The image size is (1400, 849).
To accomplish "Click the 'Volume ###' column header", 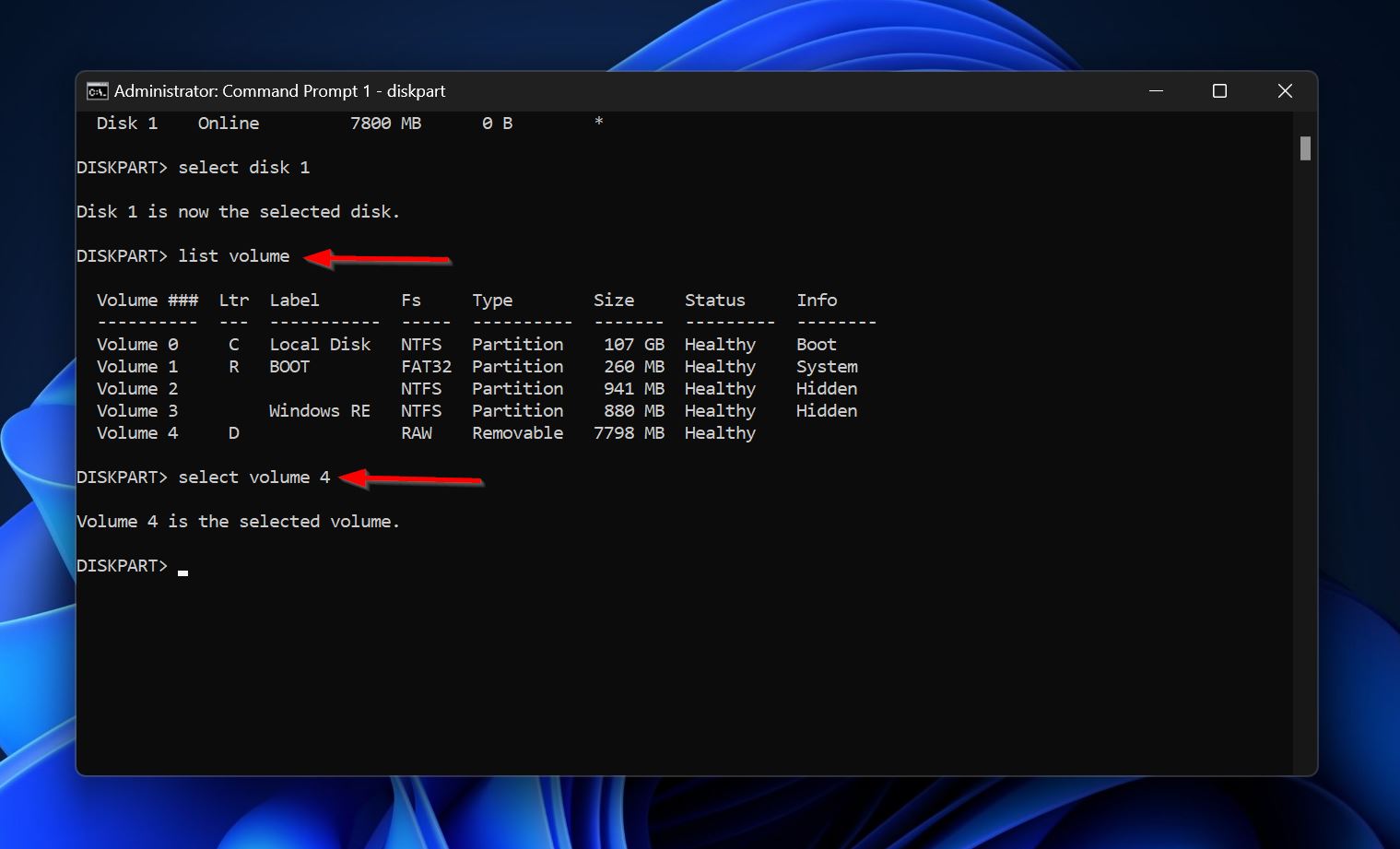I will [x=147, y=301].
